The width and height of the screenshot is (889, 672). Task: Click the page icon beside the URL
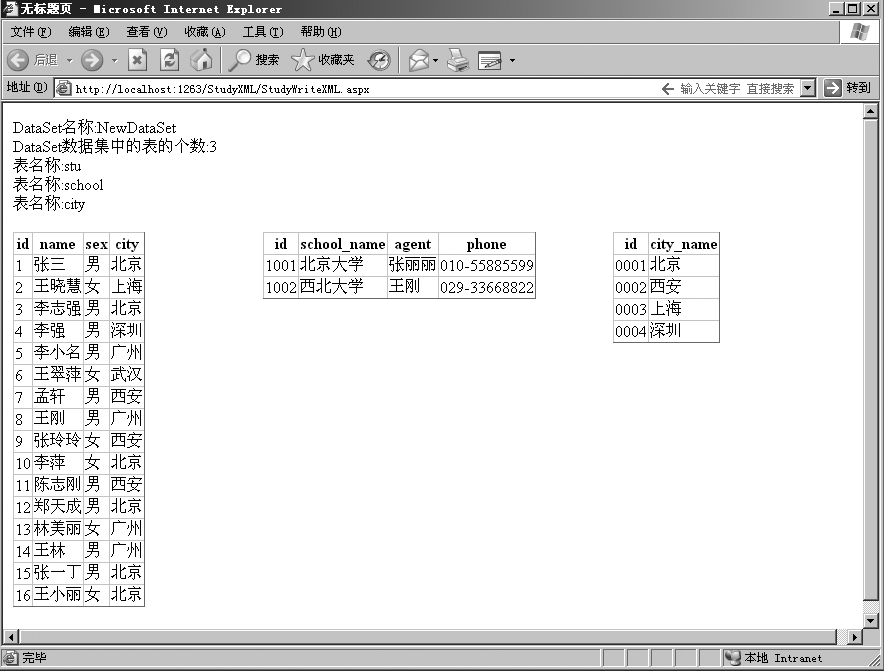[64, 88]
